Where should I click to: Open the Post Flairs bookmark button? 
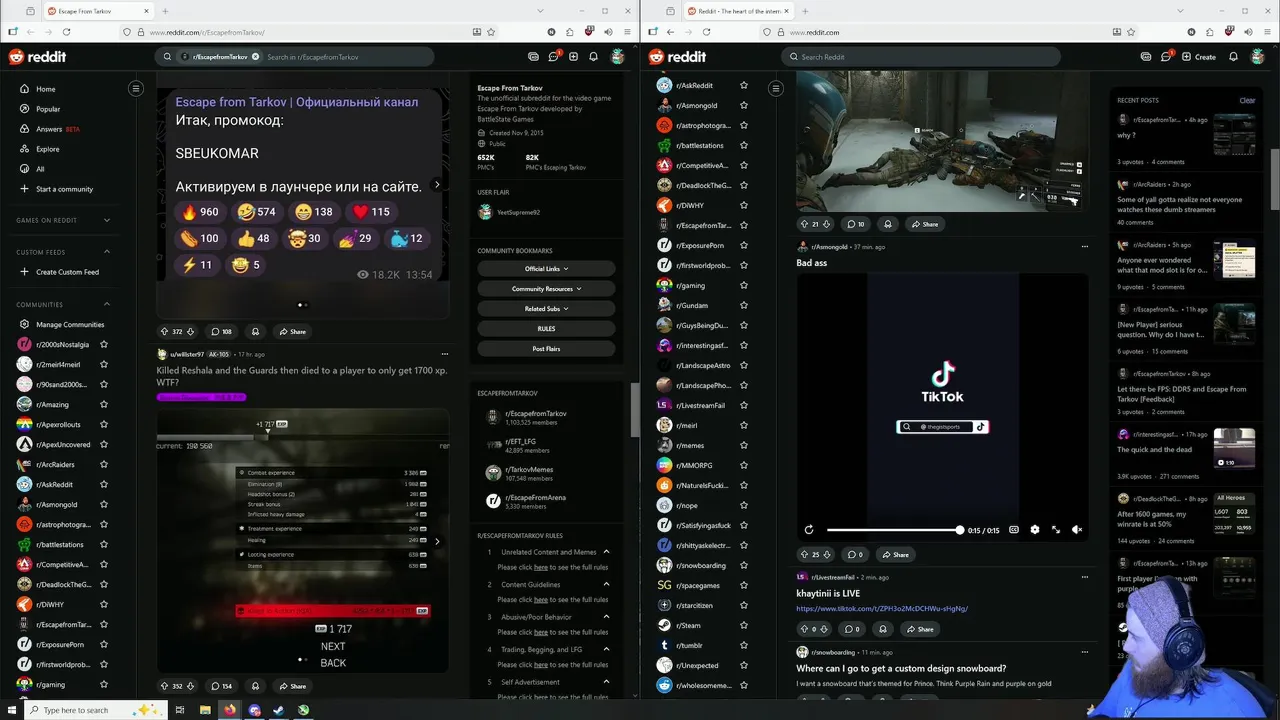(x=546, y=349)
